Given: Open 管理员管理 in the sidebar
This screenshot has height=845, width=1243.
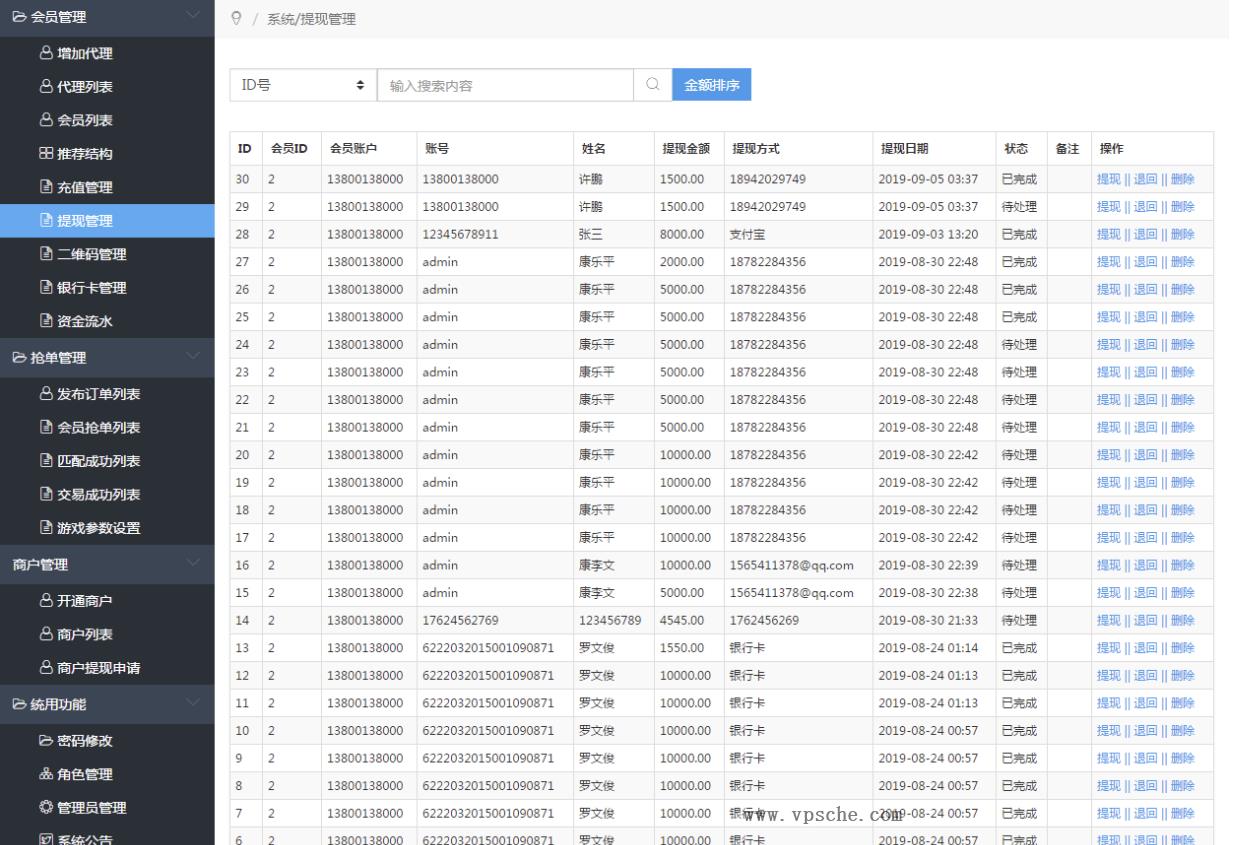Looking at the screenshot, I should (x=107, y=808).
